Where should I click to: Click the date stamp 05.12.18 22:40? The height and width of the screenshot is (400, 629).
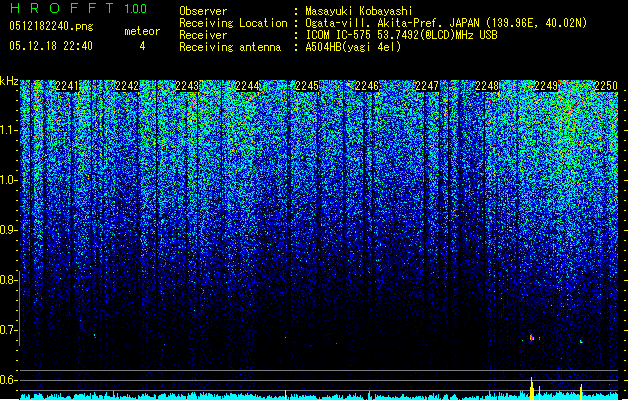pos(51,46)
